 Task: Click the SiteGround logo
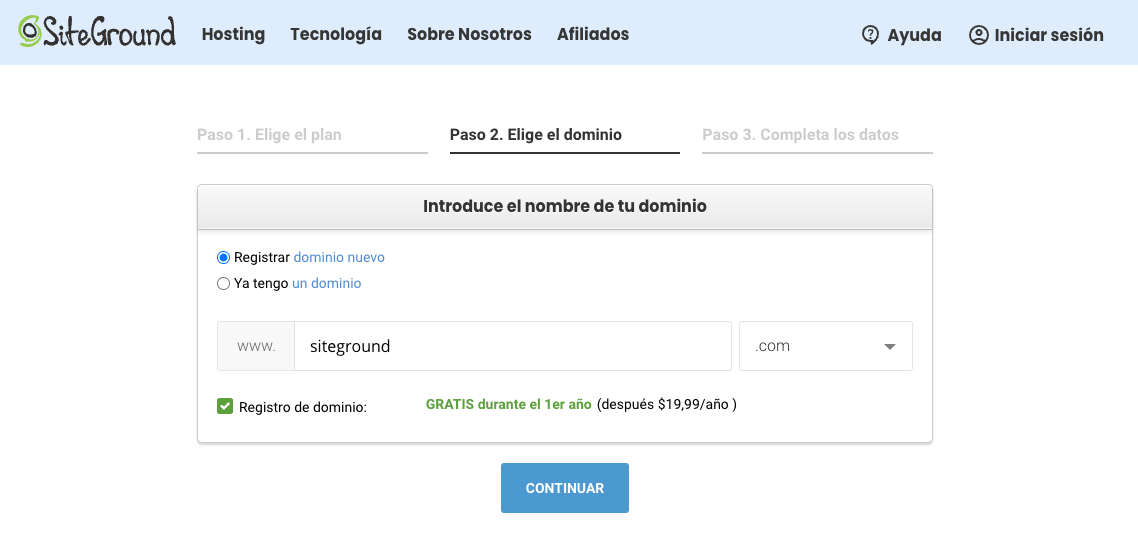click(x=97, y=33)
